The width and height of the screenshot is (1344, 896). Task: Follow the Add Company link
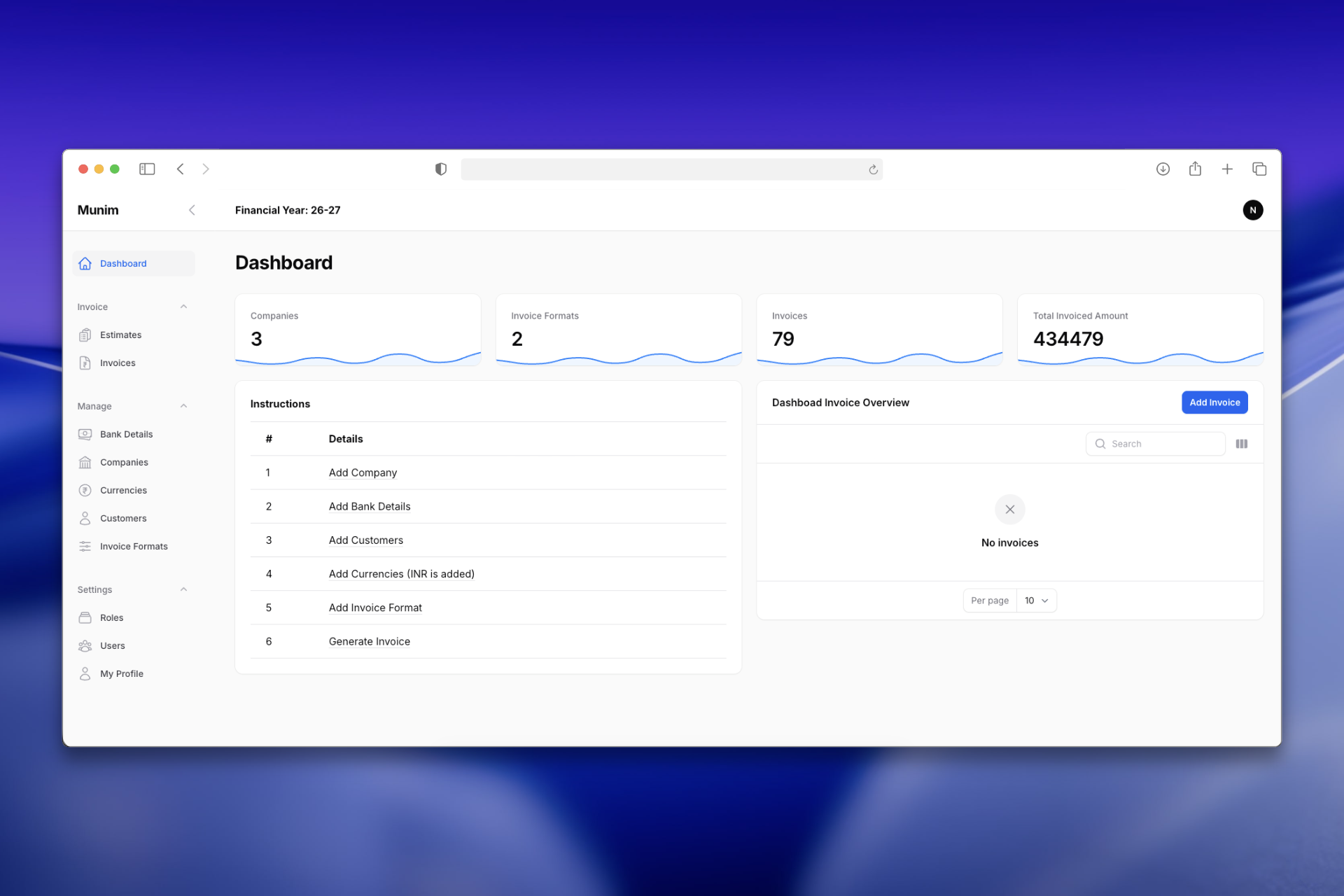click(x=363, y=472)
